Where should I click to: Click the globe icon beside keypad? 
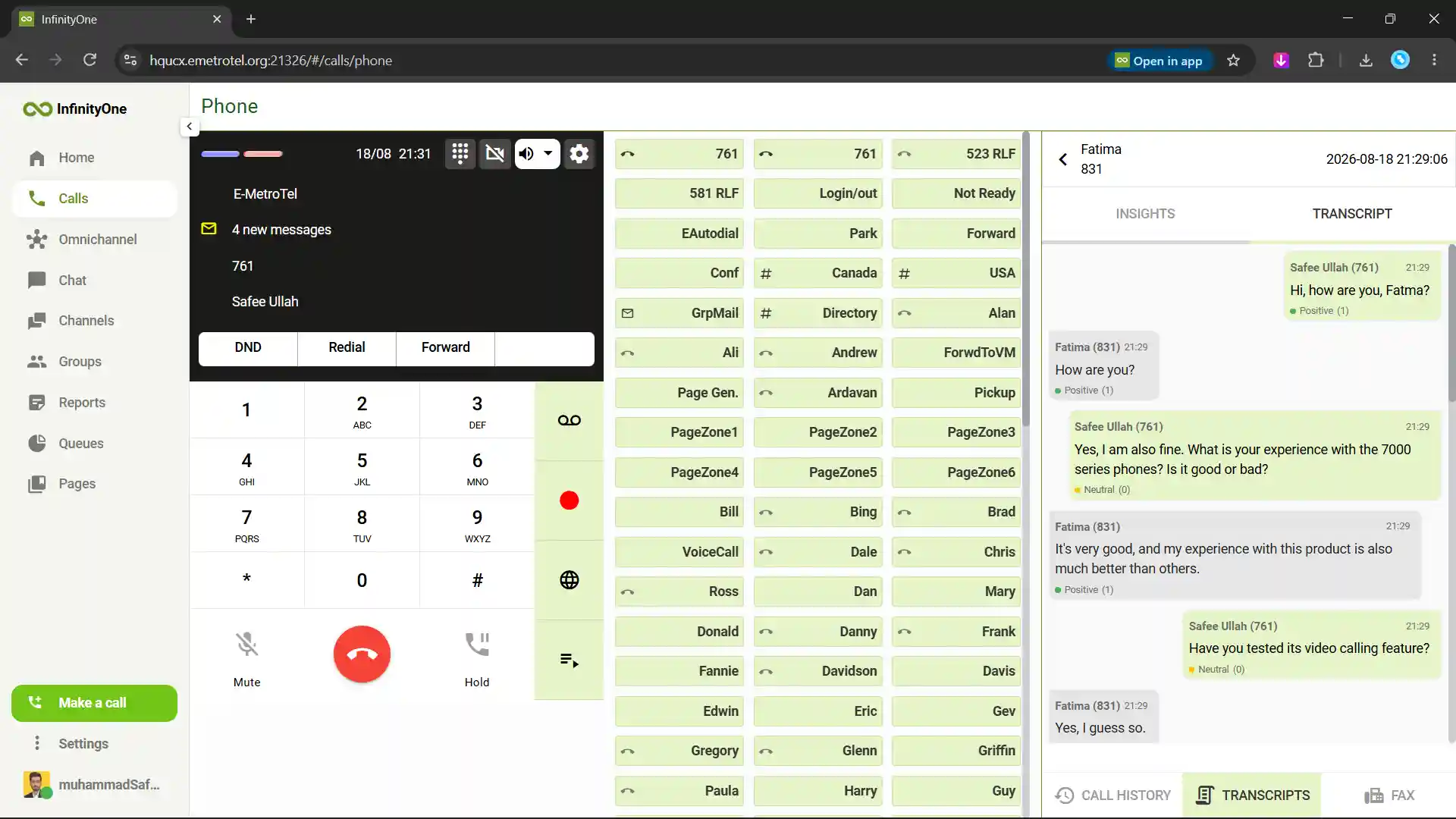click(569, 580)
